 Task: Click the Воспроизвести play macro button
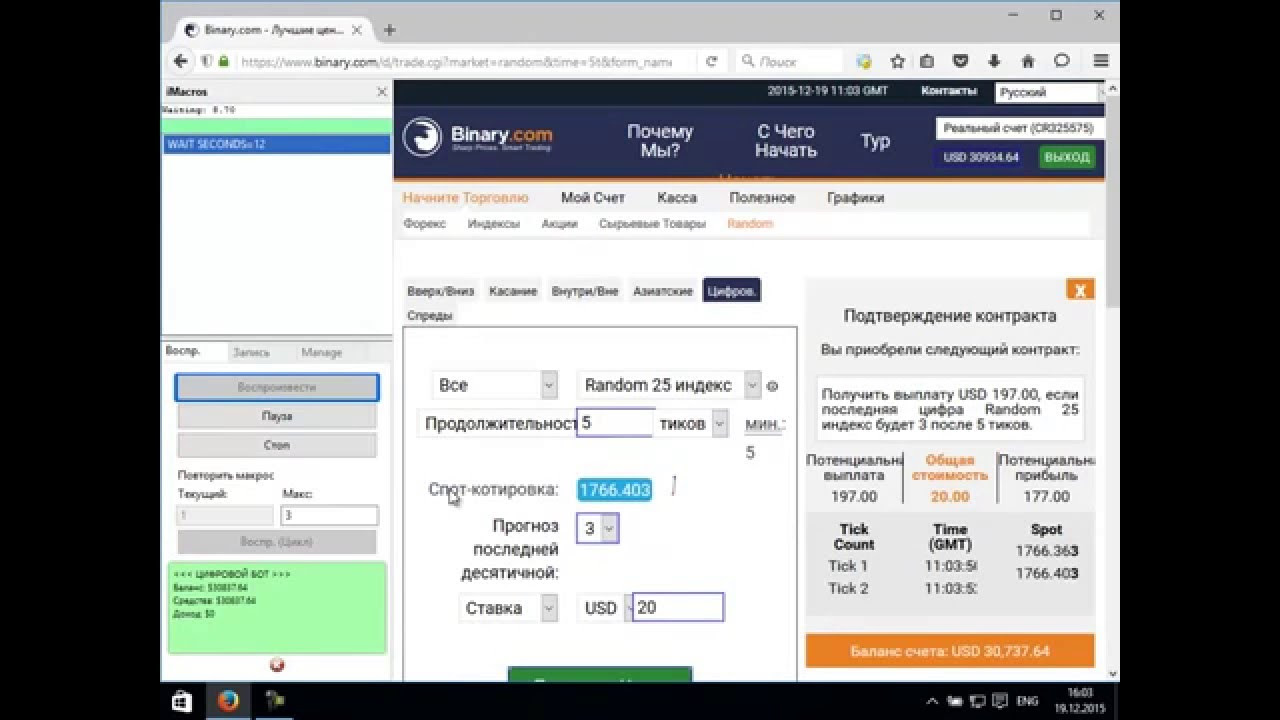click(x=277, y=387)
